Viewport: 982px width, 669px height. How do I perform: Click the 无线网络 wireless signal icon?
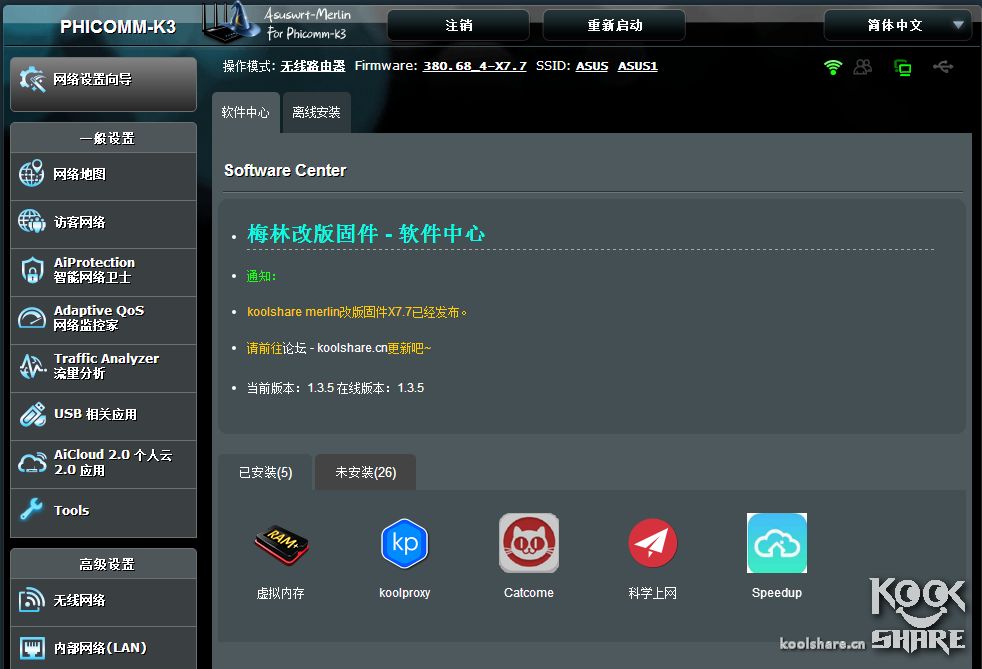[x=31, y=599]
